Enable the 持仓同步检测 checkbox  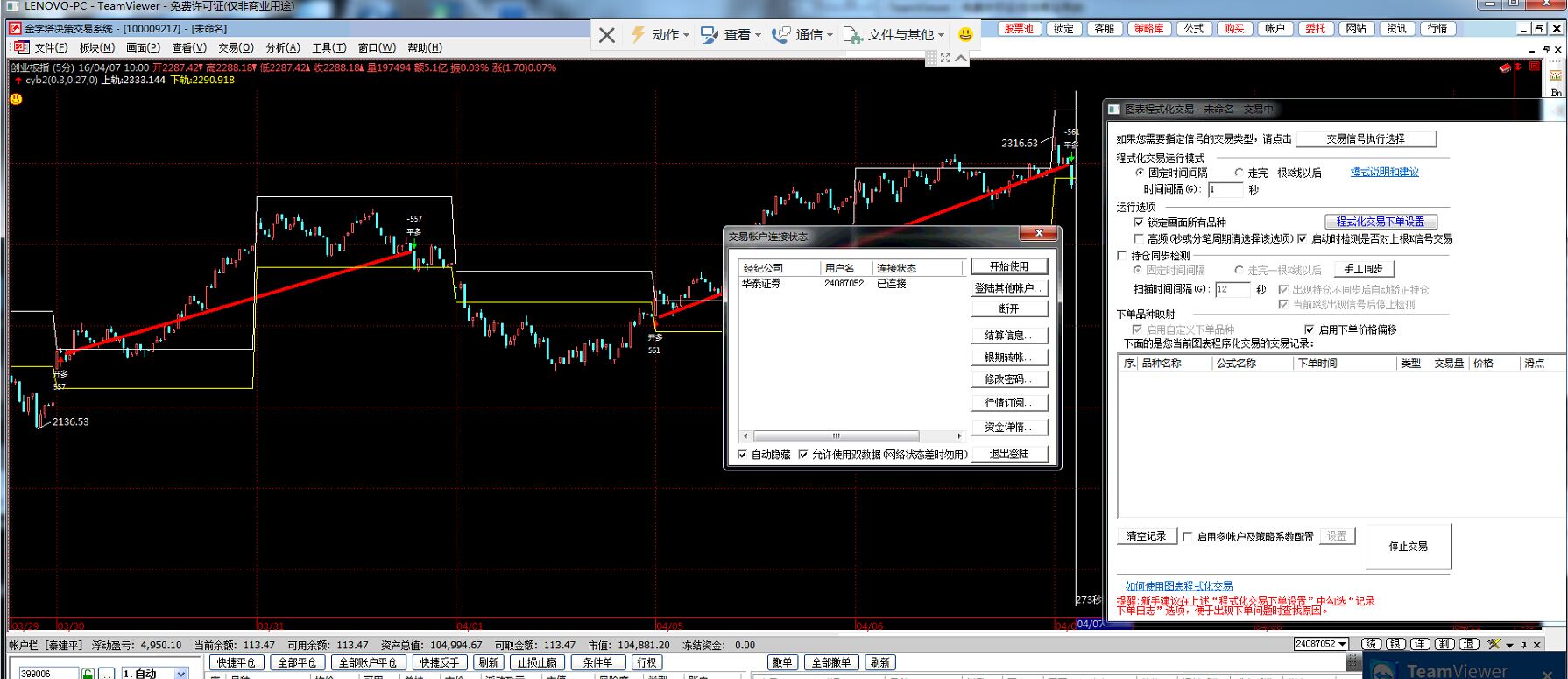1122,256
